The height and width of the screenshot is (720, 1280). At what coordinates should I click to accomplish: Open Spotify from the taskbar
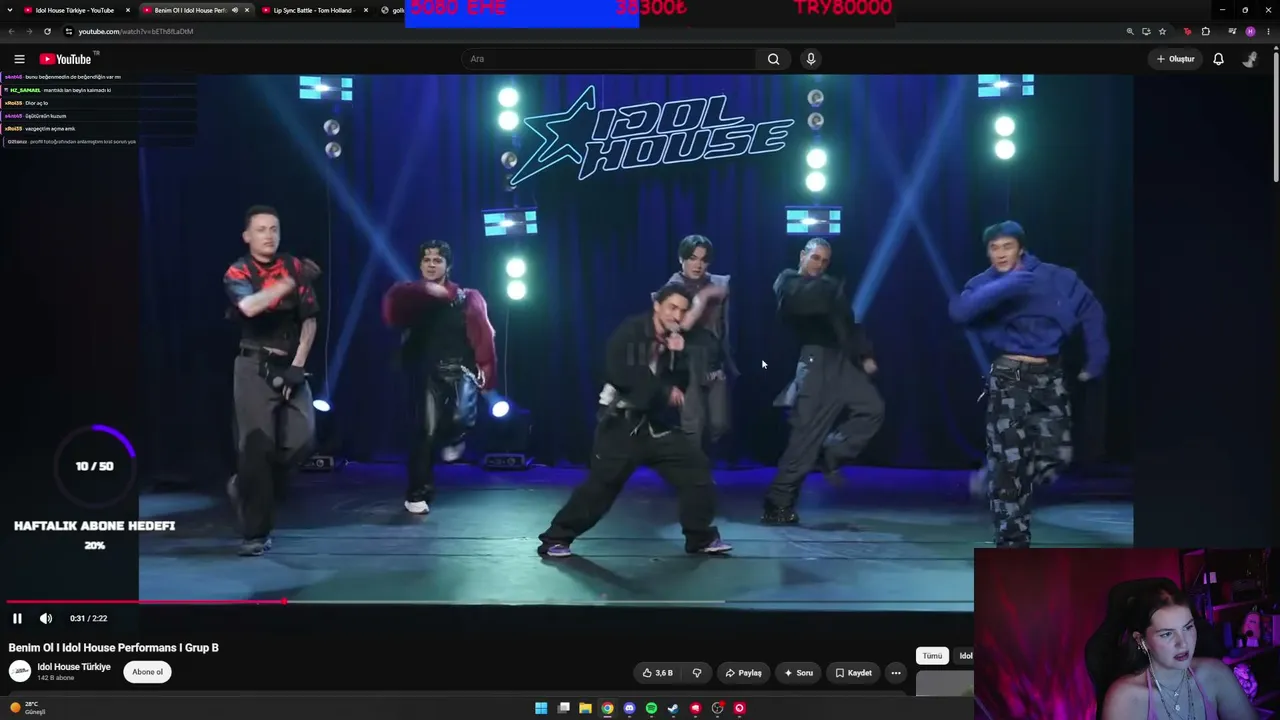(651, 708)
